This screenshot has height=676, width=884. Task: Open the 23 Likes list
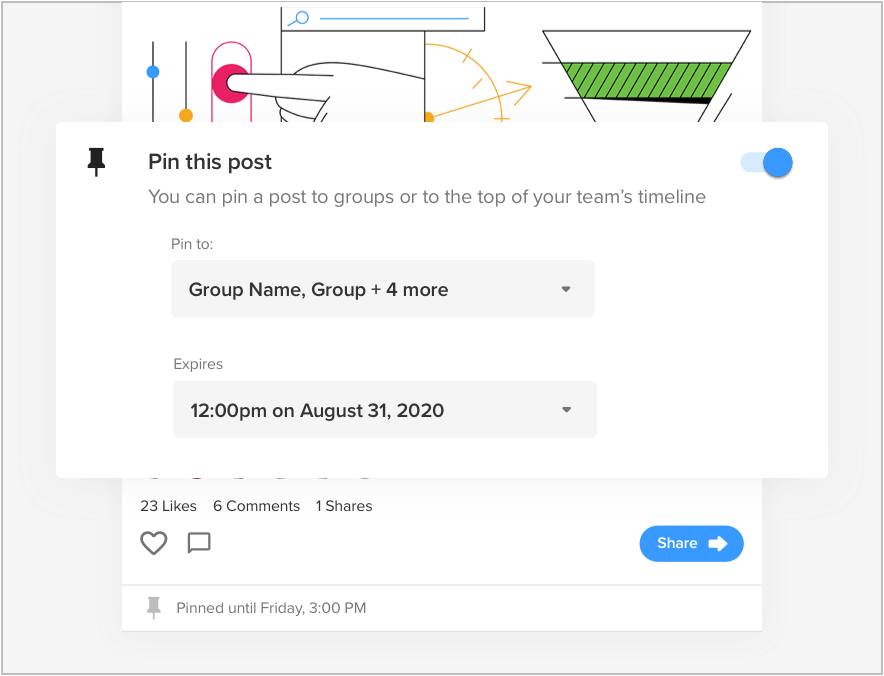(168, 506)
